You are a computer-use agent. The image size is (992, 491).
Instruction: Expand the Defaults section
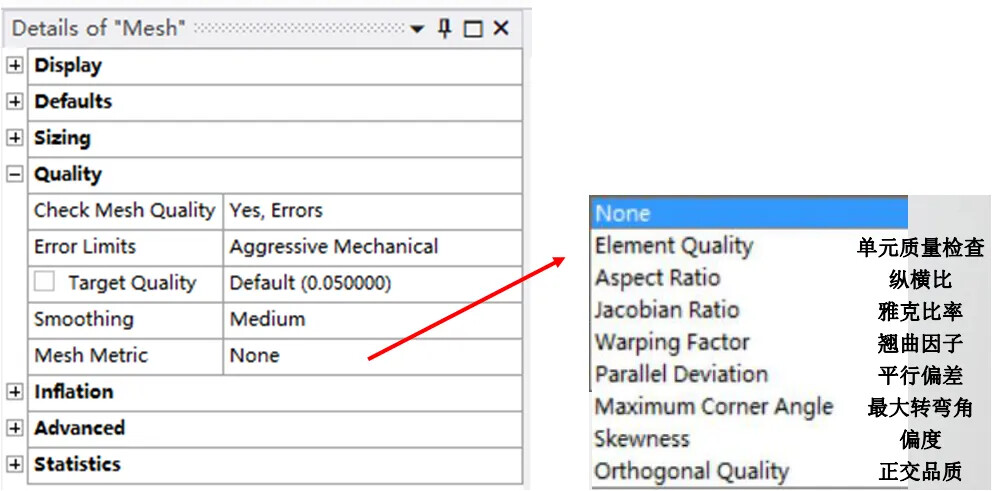(15, 102)
